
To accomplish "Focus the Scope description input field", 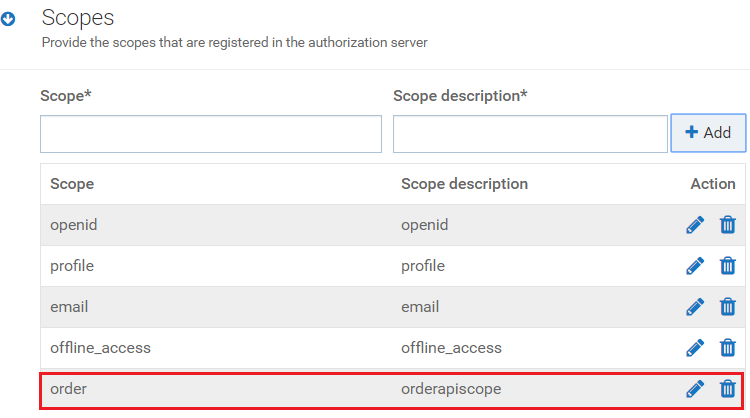I will point(530,134).
